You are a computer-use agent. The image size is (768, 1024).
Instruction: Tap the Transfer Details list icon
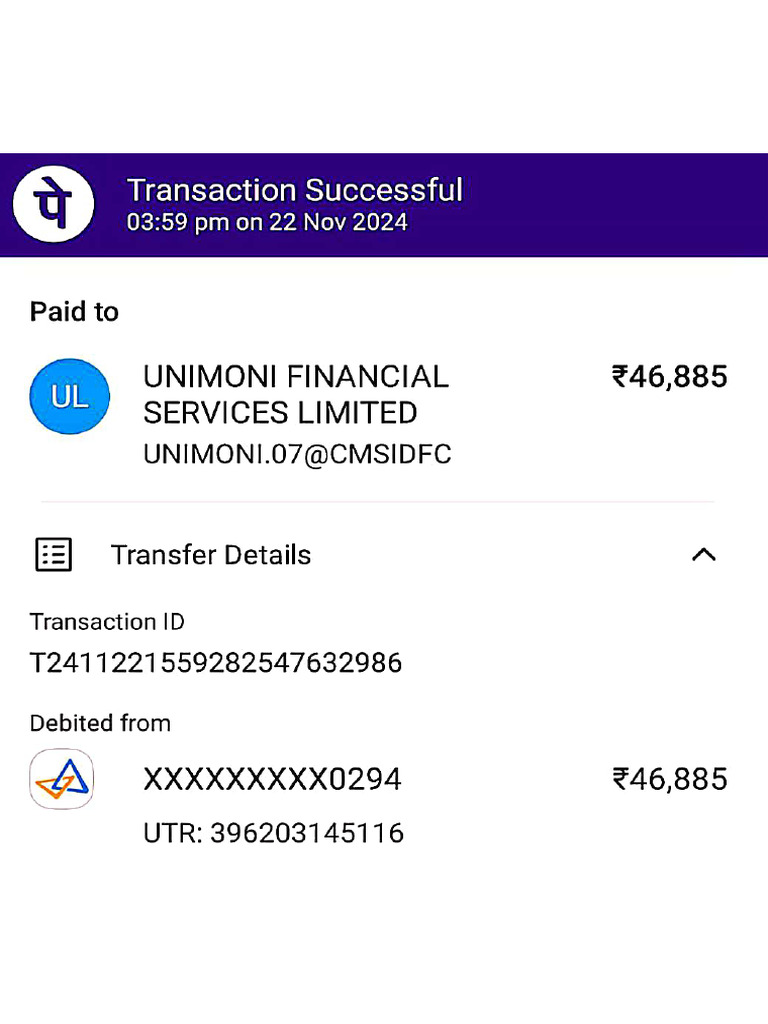[x=53, y=554]
